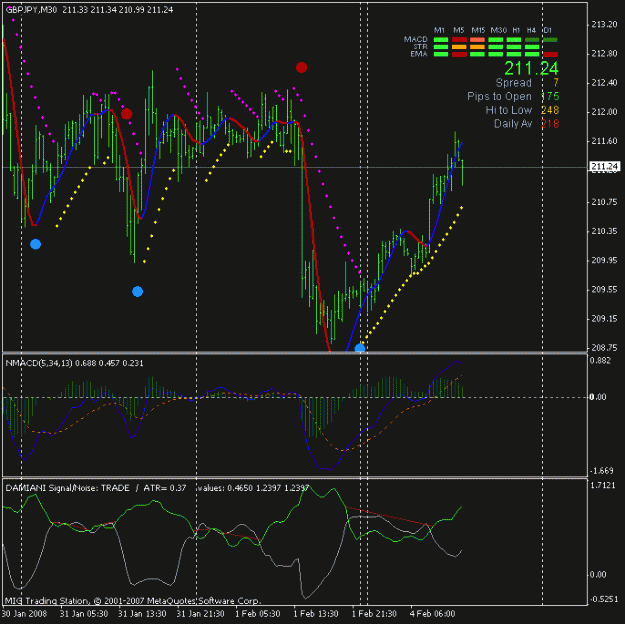Click the MACD row label in signal grid
The height and width of the screenshot is (624, 625).
coord(415,39)
